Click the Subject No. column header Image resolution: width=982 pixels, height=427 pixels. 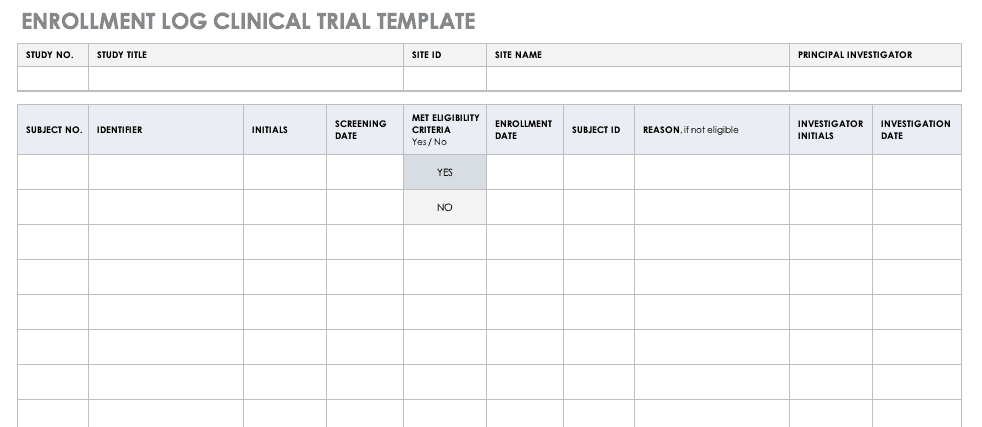click(53, 130)
